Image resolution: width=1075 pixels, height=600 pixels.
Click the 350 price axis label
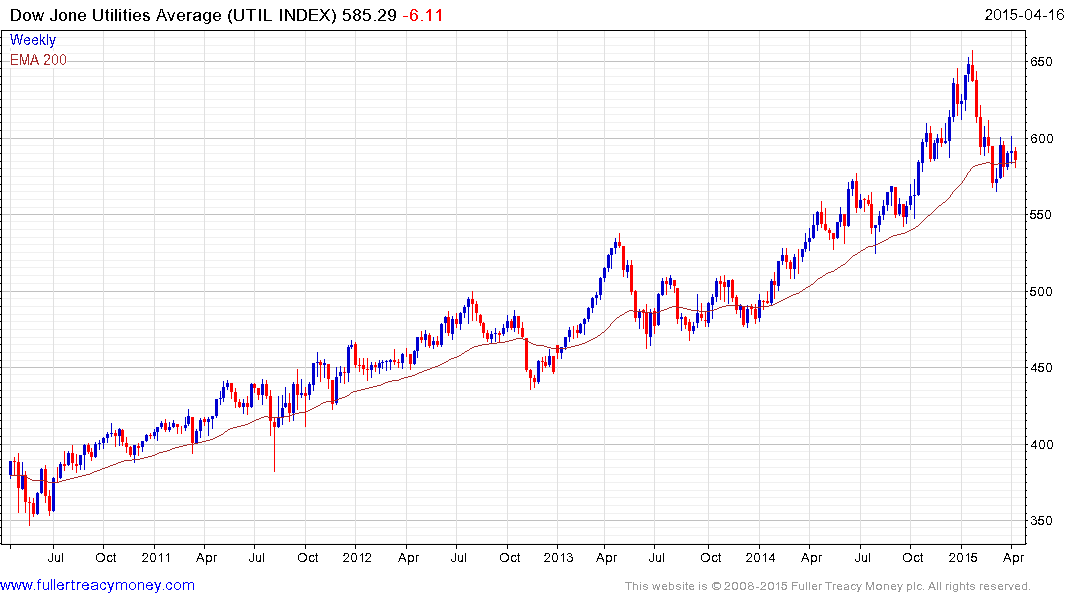(1043, 521)
